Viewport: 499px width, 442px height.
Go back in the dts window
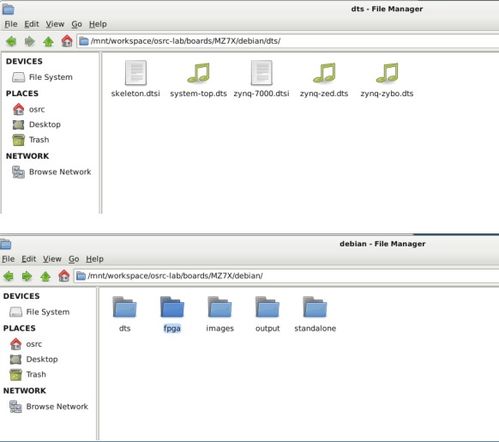(x=11, y=41)
